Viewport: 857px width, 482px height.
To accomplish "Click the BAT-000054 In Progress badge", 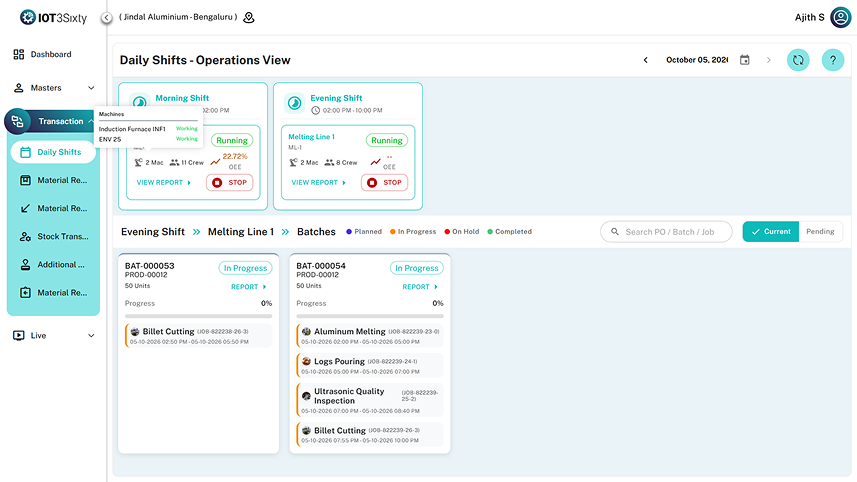I will (x=416, y=268).
